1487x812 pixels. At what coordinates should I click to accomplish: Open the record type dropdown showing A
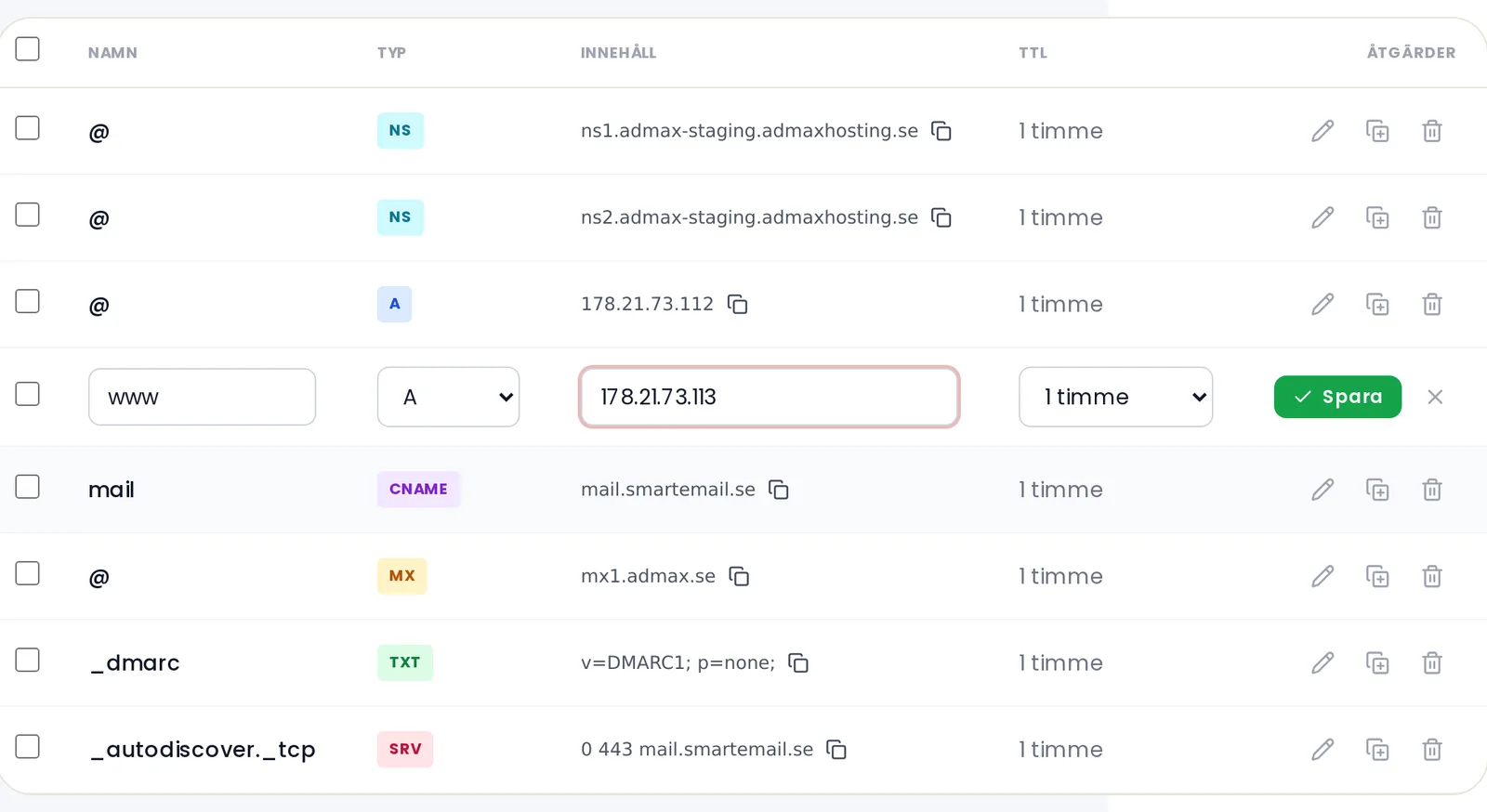448,397
